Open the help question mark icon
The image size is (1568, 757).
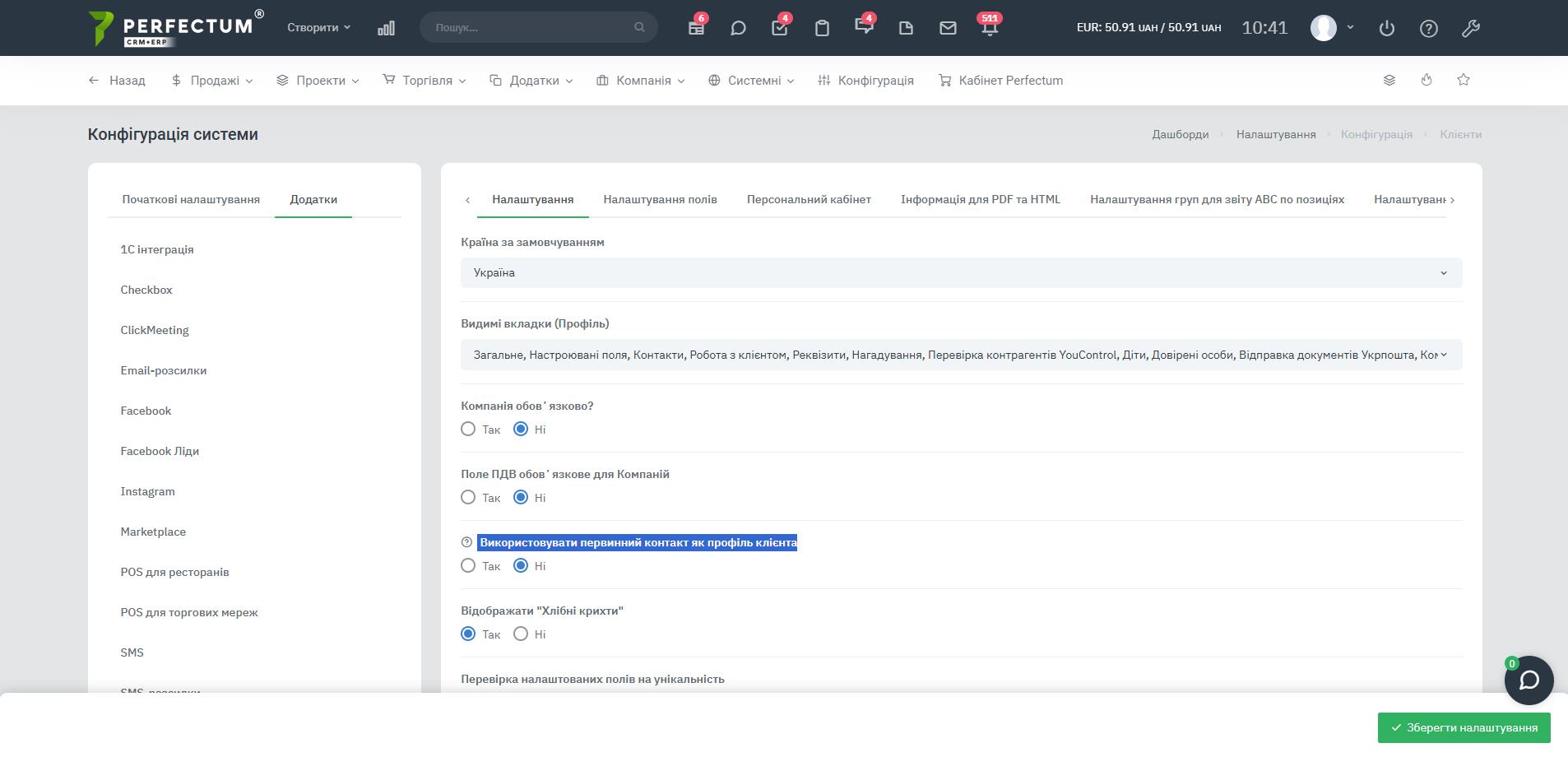coord(1429,28)
